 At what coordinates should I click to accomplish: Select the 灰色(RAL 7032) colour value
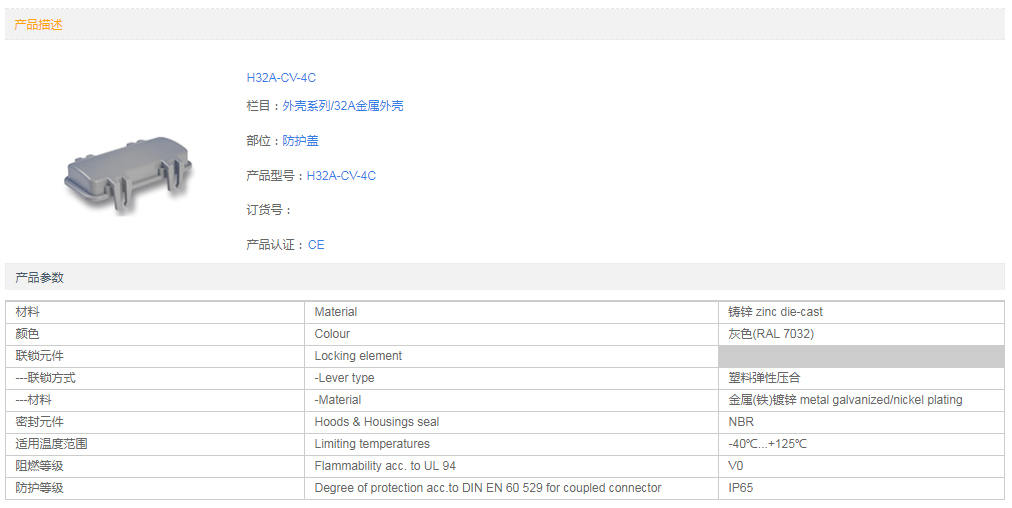click(x=771, y=334)
